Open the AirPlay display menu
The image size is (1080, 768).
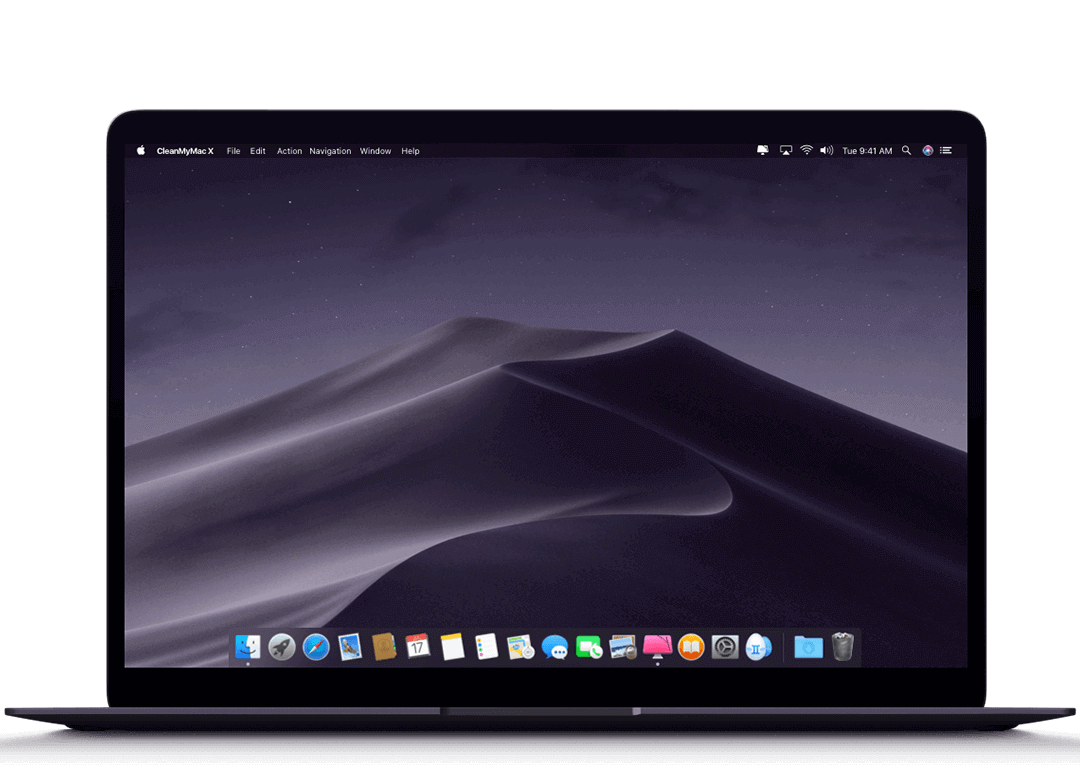[x=786, y=151]
